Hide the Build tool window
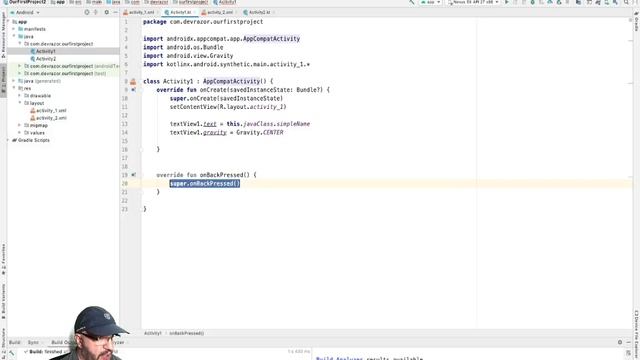640x360 pixels. point(629,342)
